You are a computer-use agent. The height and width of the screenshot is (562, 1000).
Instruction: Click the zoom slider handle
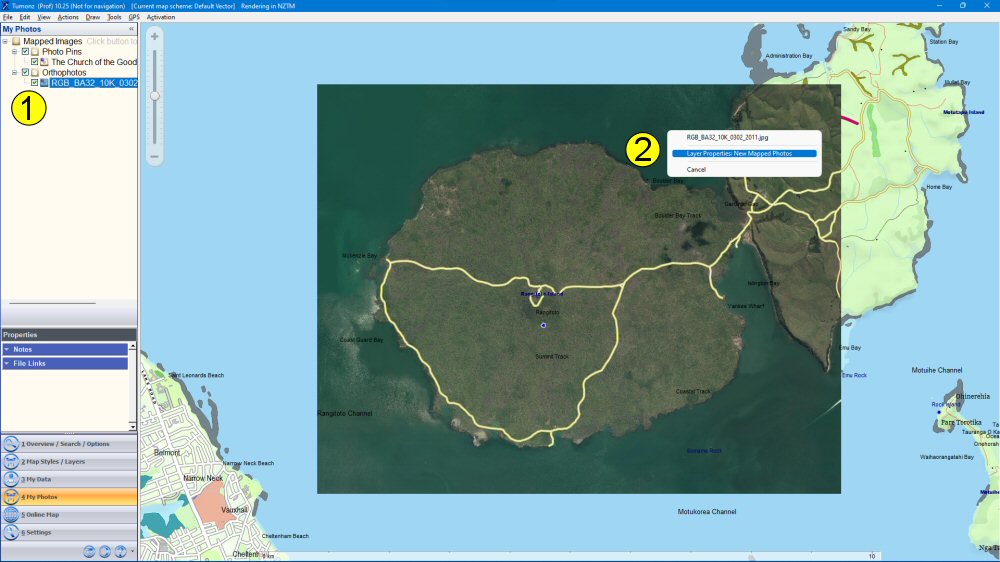[x=154, y=96]
